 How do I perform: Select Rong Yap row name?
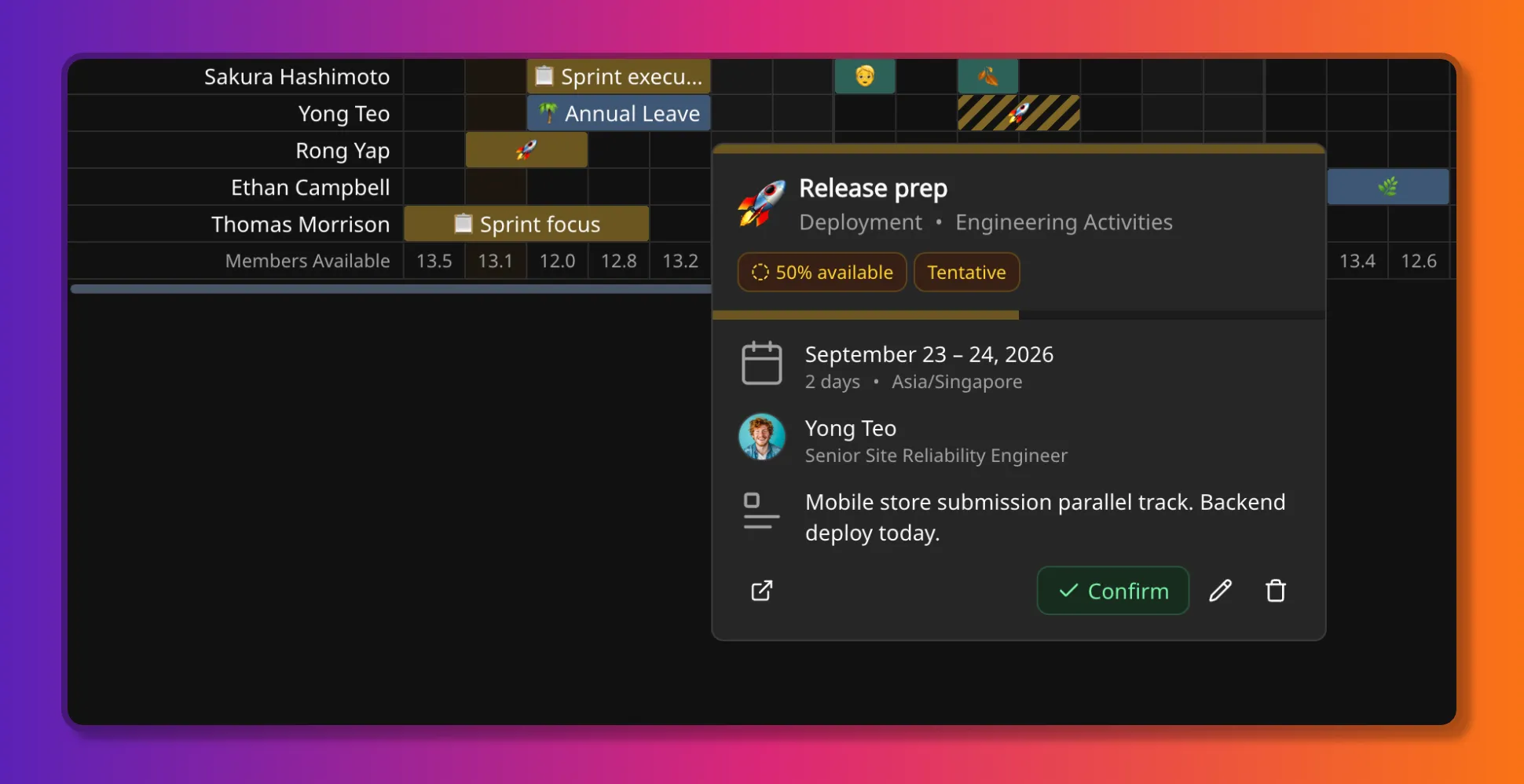pyautogui.click(x=343, y=151)
